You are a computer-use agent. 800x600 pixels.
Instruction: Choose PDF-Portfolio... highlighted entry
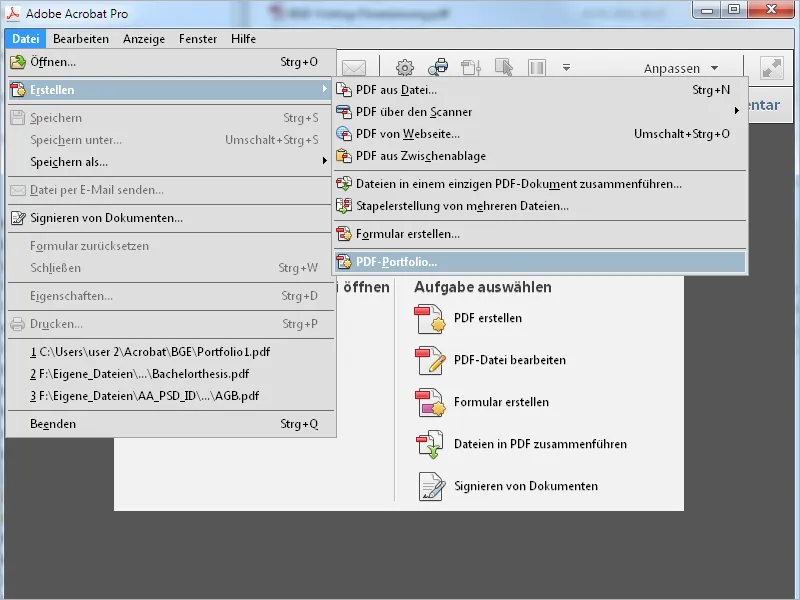tap(541, 262)
